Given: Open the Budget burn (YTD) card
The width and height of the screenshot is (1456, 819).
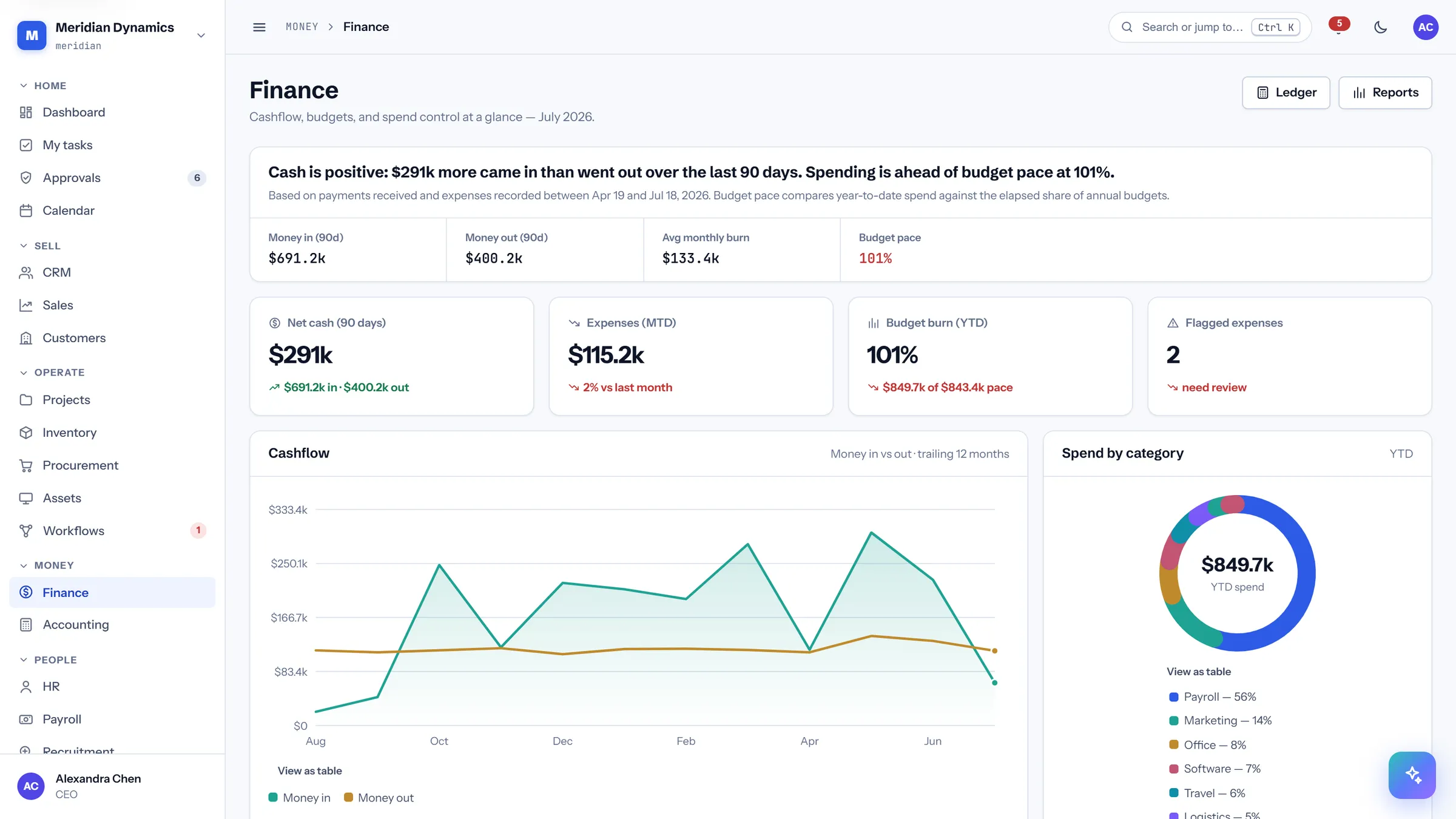Looking at the screenshot, I should click(x=990, y=356).
